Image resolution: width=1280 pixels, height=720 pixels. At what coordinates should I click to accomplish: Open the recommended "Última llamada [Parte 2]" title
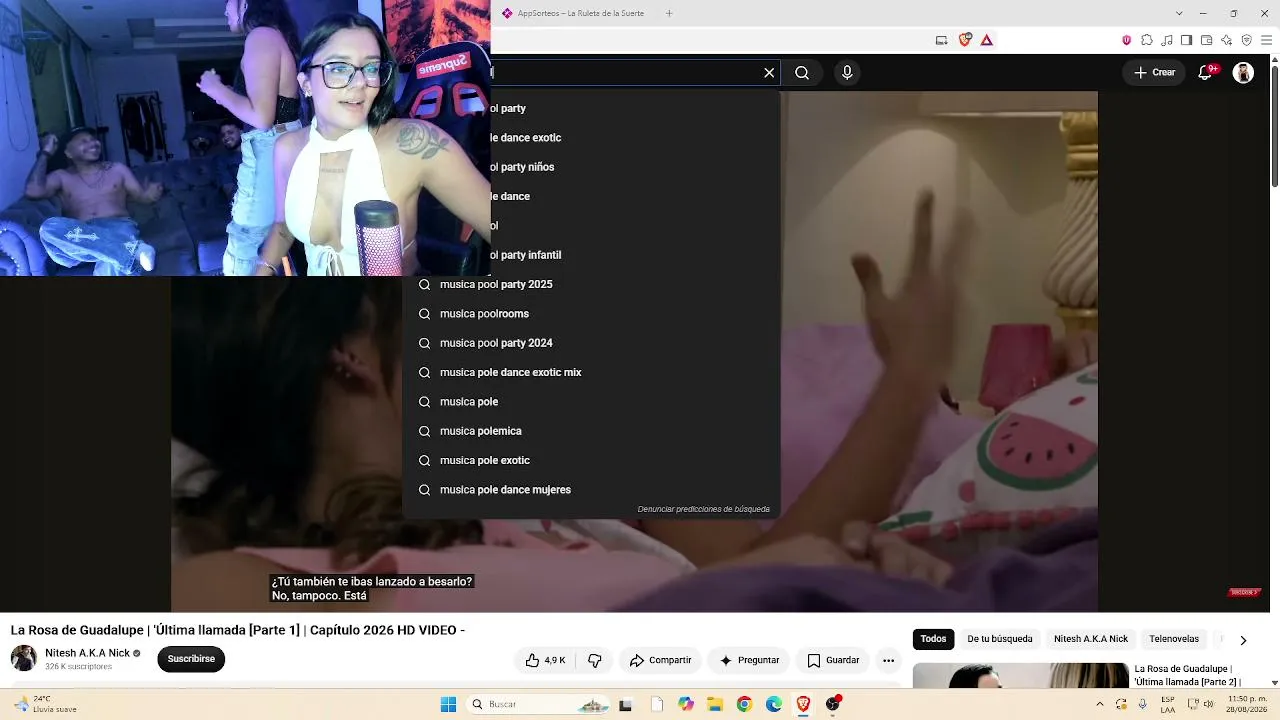click(1188, 675)
